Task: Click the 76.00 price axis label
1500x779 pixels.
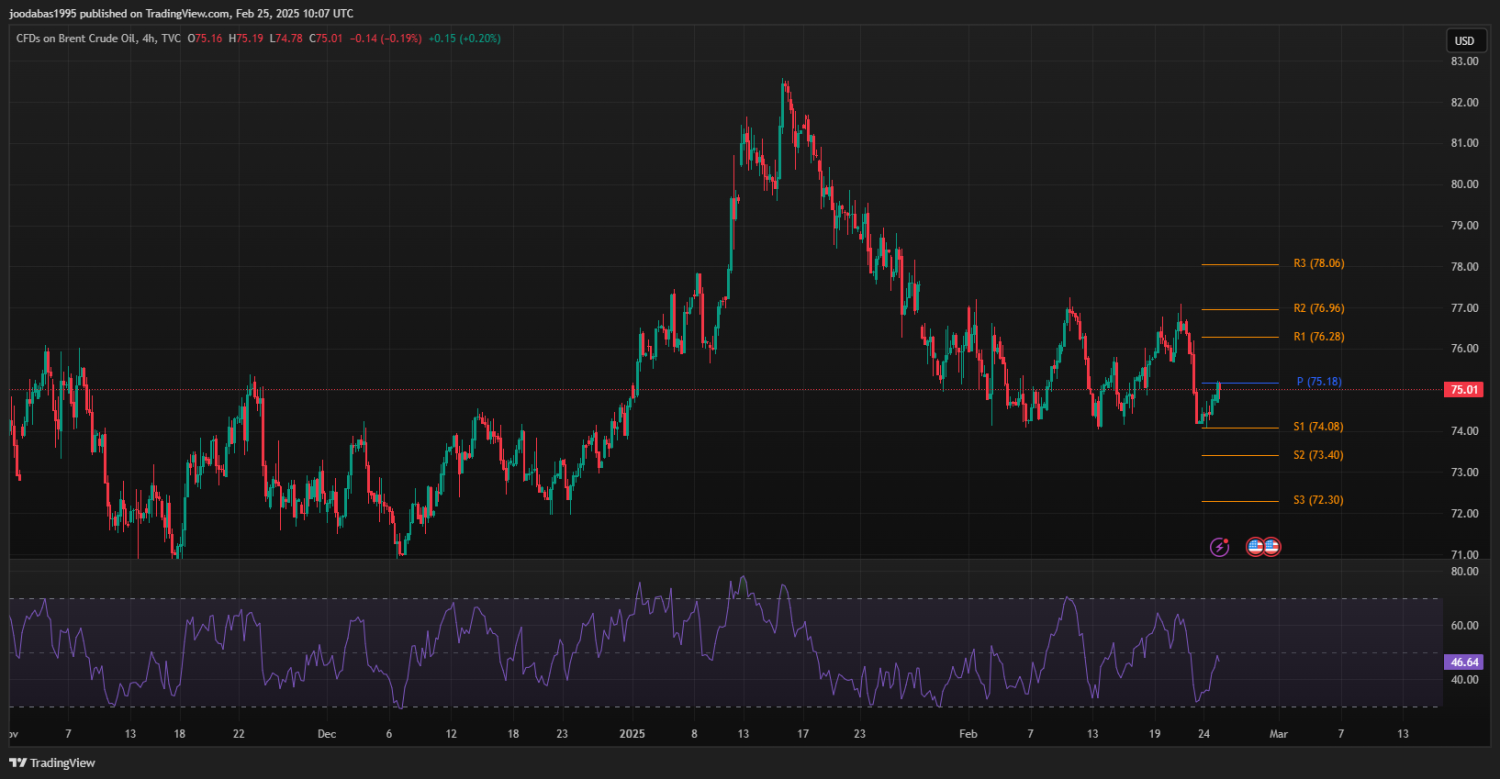Action: (x=1464, y=349)
